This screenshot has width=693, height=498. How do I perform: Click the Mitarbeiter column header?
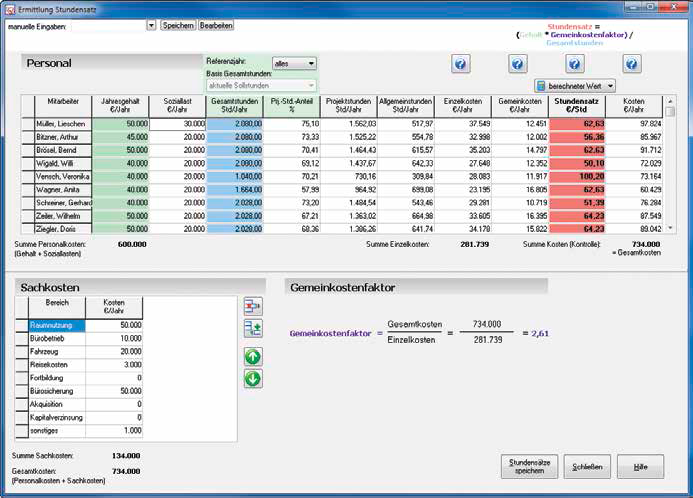pos(63,106)
